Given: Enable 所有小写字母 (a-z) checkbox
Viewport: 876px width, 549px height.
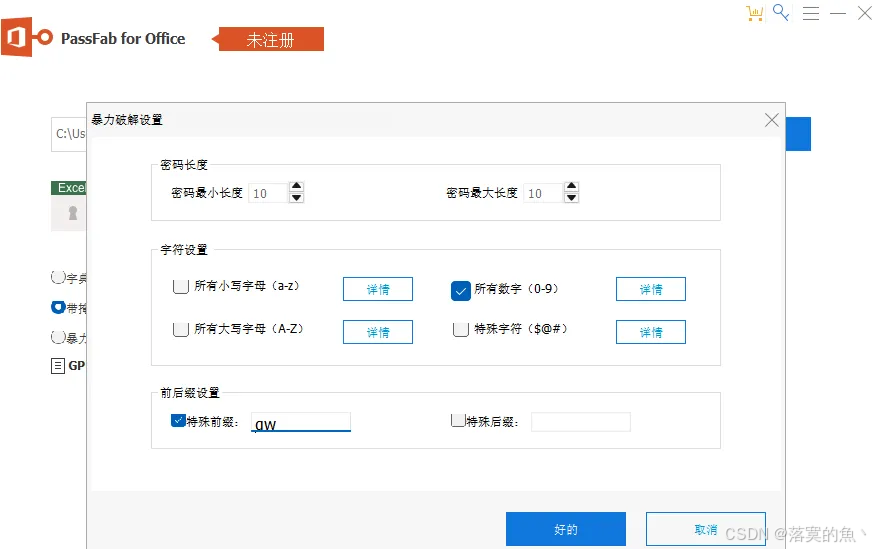Looking at the screenshot, I should (180, 287).
